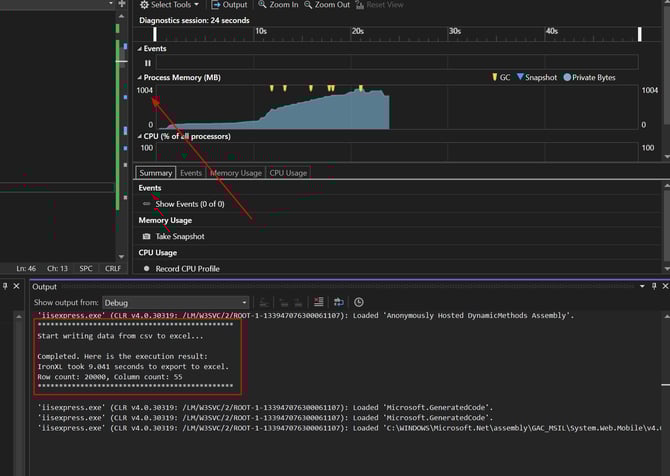The width and height of the screenshot is (670, 476).
Task: Click the Reset View button
Action: click(x=379, y=5)
